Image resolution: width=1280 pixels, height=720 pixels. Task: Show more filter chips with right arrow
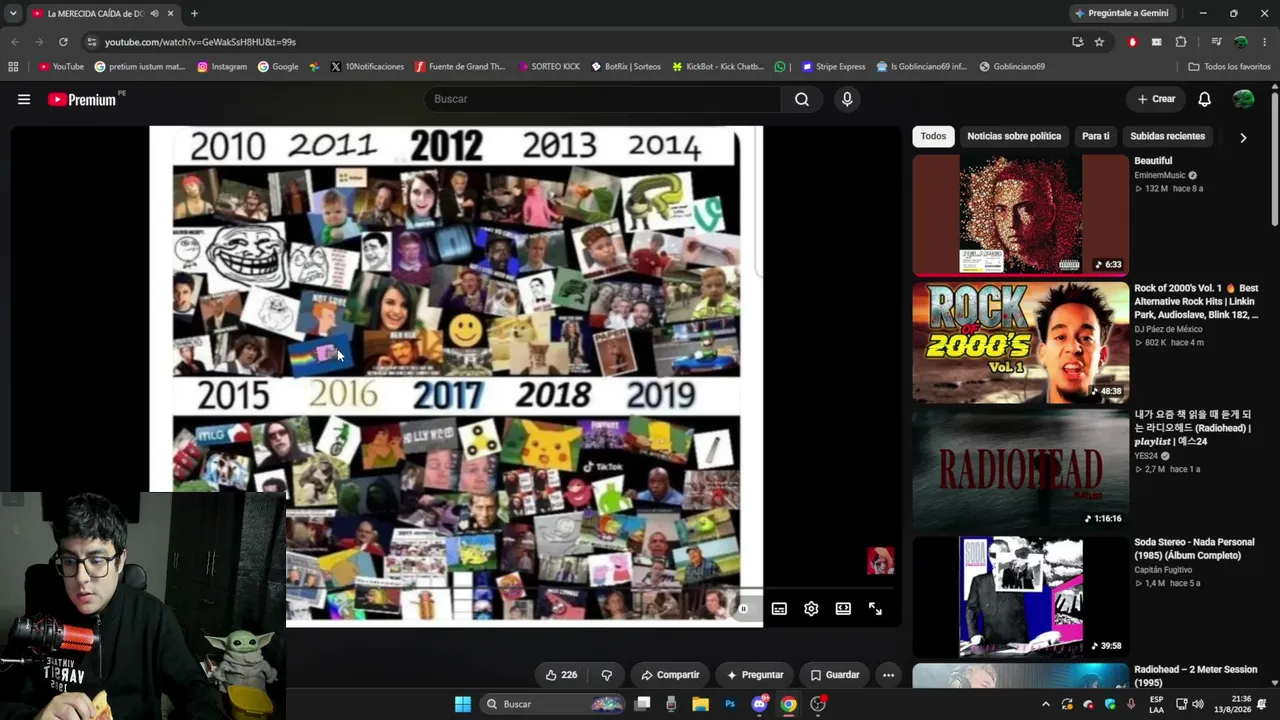(1243, 137)
